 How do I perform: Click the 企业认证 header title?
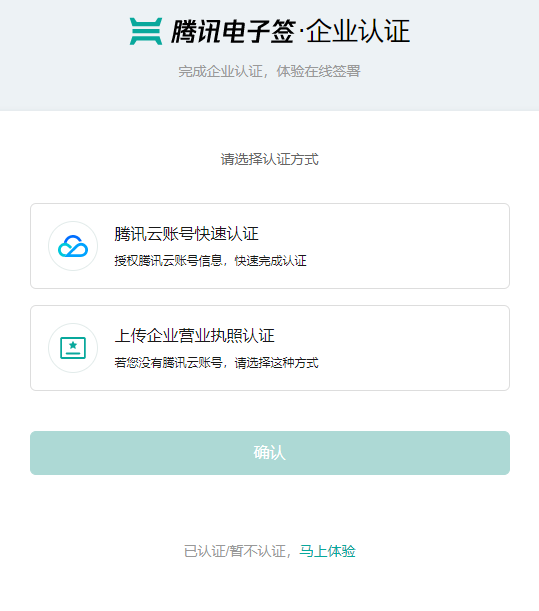(358, 31)
